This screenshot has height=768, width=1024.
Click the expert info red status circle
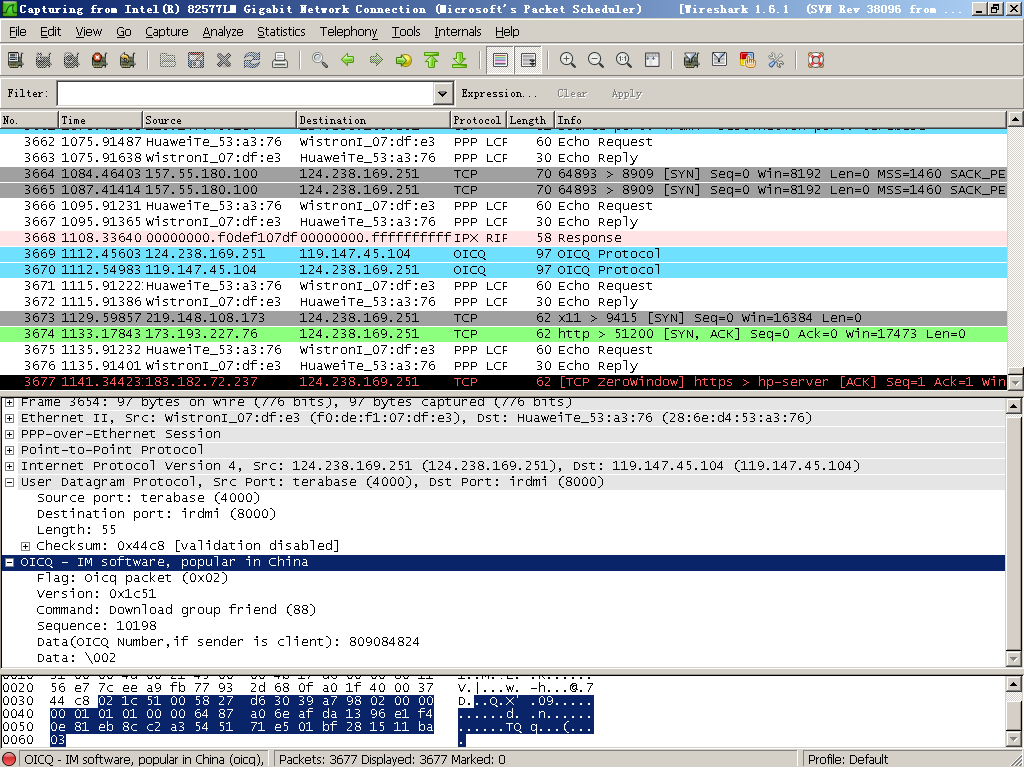pyautogui.click(x=10, y=760)
